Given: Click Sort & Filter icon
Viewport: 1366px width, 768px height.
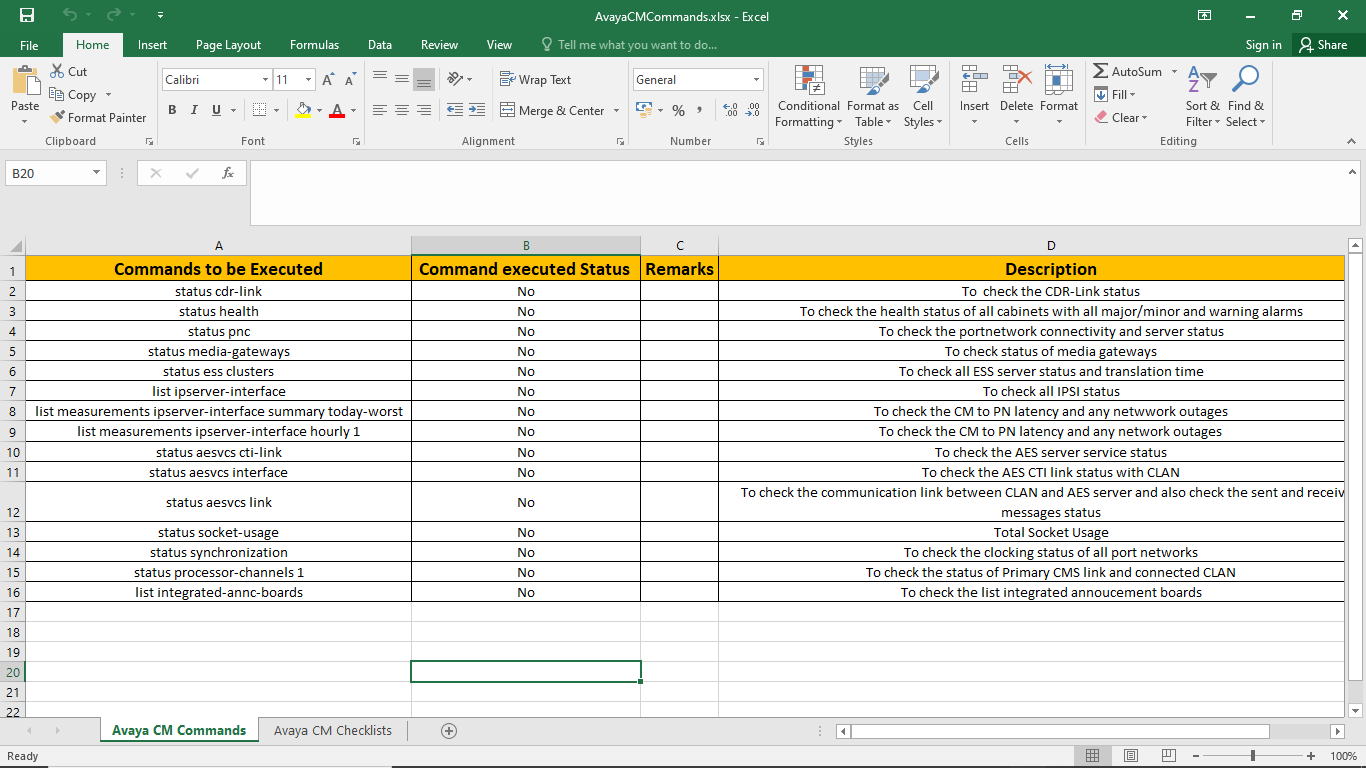Looking at the screenshot, I should pos(1203,81).
